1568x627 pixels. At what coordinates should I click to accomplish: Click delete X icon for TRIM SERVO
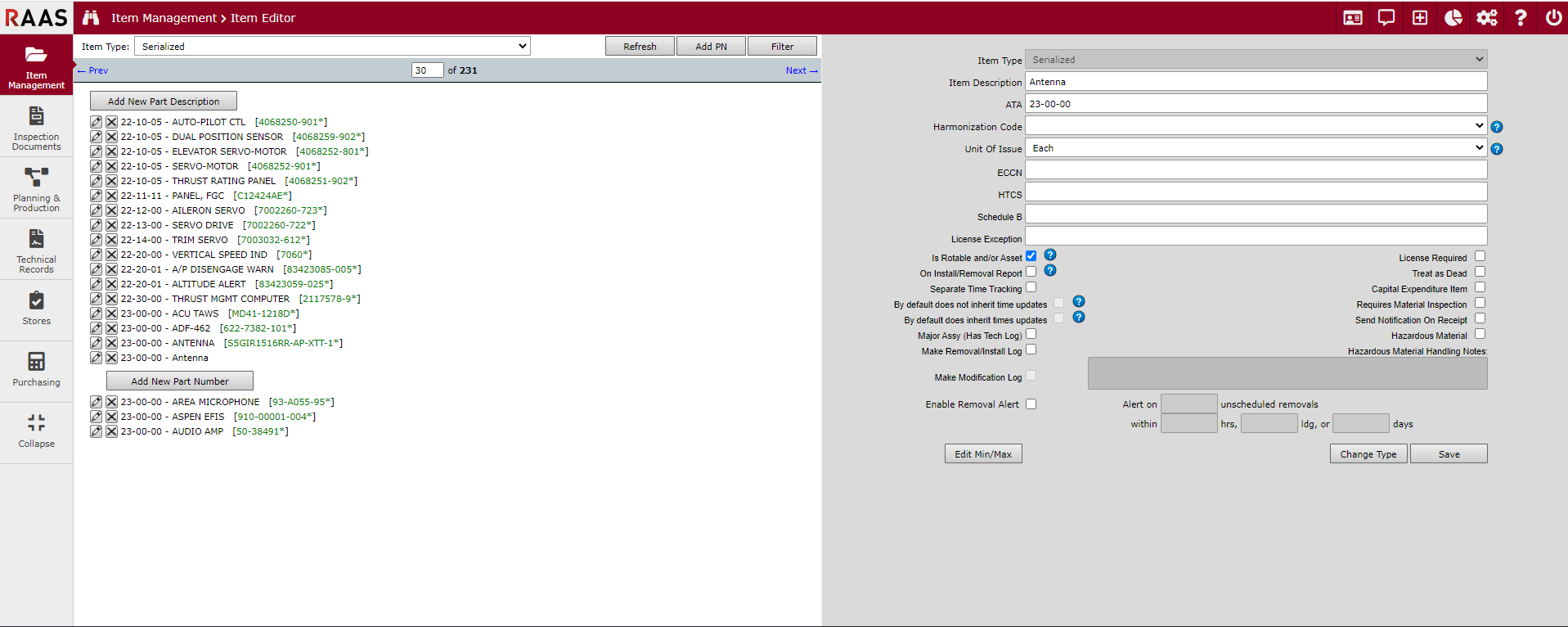tap(111, 240)
